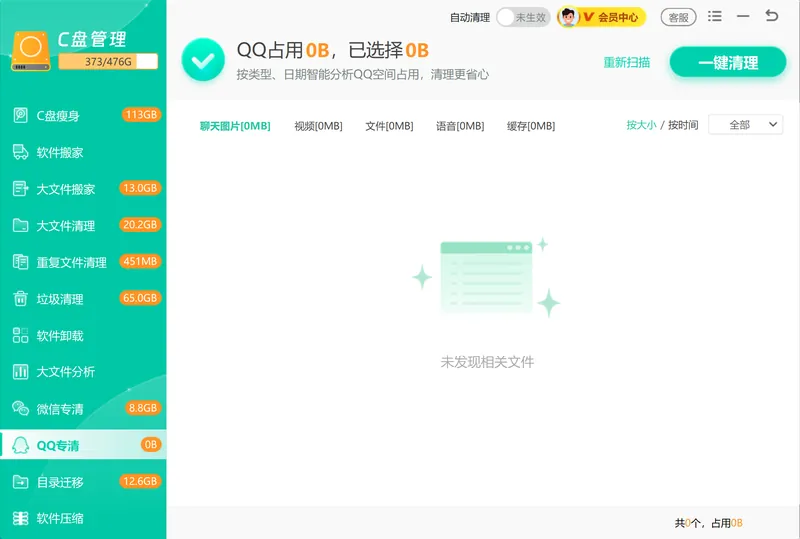Switch to the 缓存[0MB] tab
Viewport: 800px width, 539px height.
531,126
